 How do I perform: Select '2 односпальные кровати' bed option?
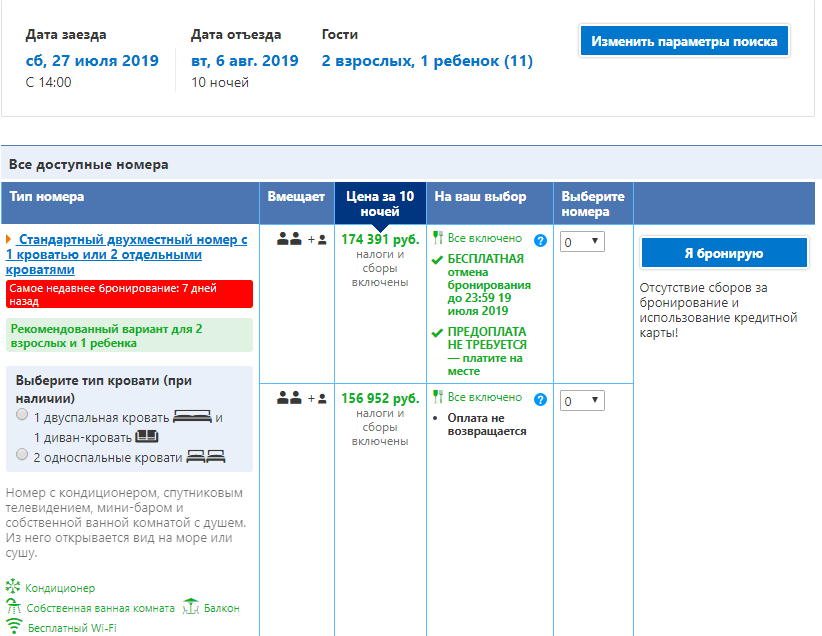[x=22, y=455]
